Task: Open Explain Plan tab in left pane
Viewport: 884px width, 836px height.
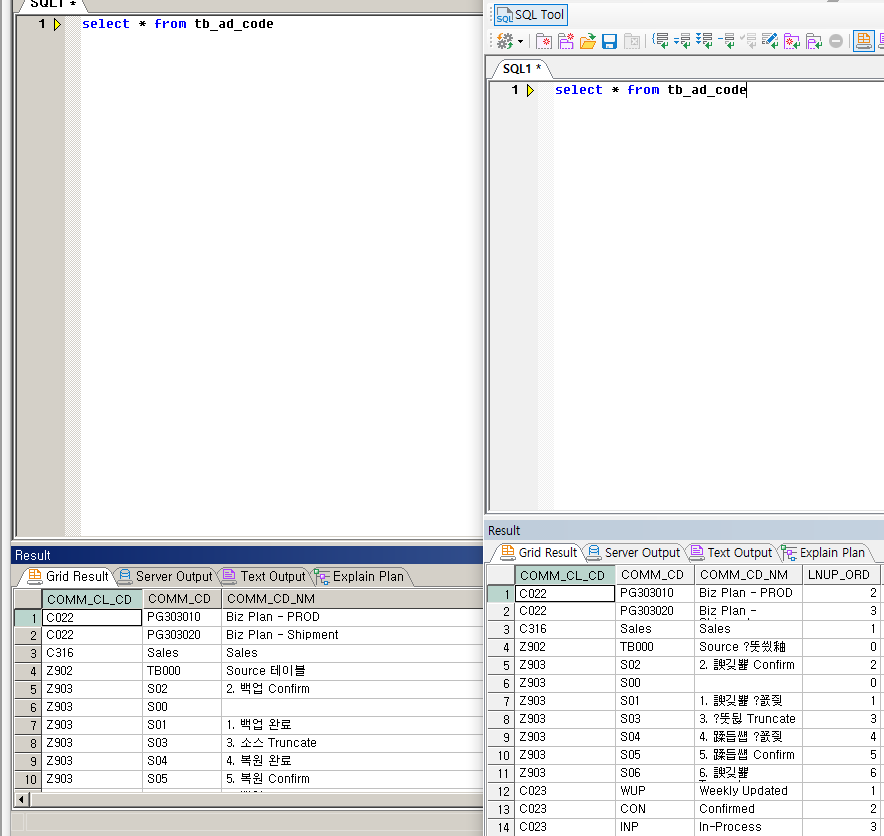Action: (x=359, y=576)
